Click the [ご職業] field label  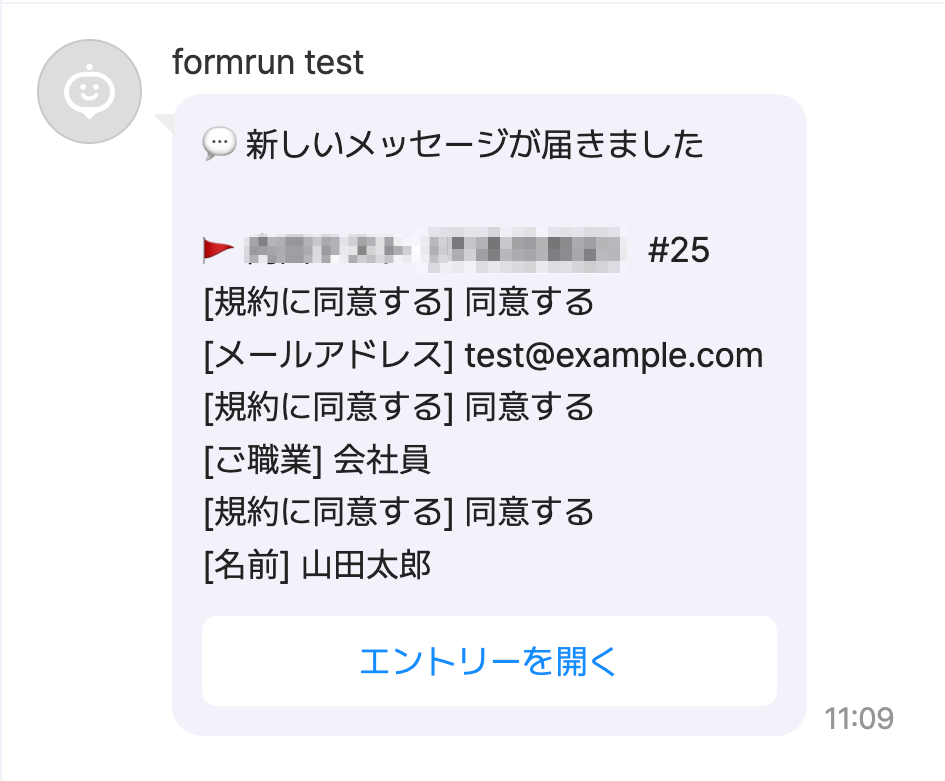262,460
